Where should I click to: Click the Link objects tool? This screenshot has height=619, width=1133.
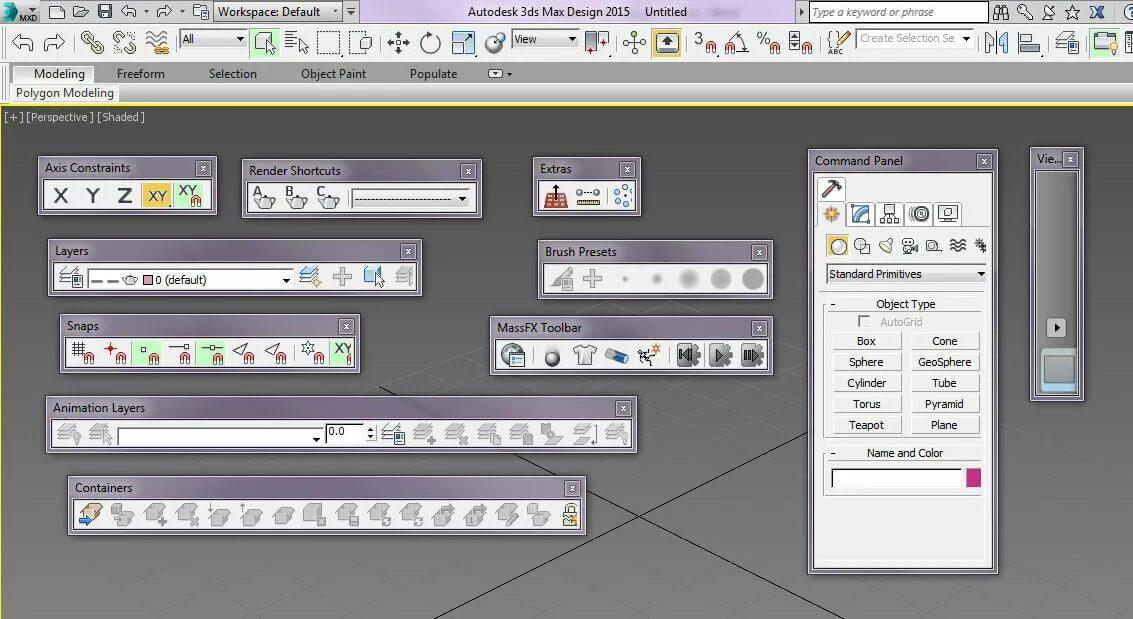(x=92, y=43)
